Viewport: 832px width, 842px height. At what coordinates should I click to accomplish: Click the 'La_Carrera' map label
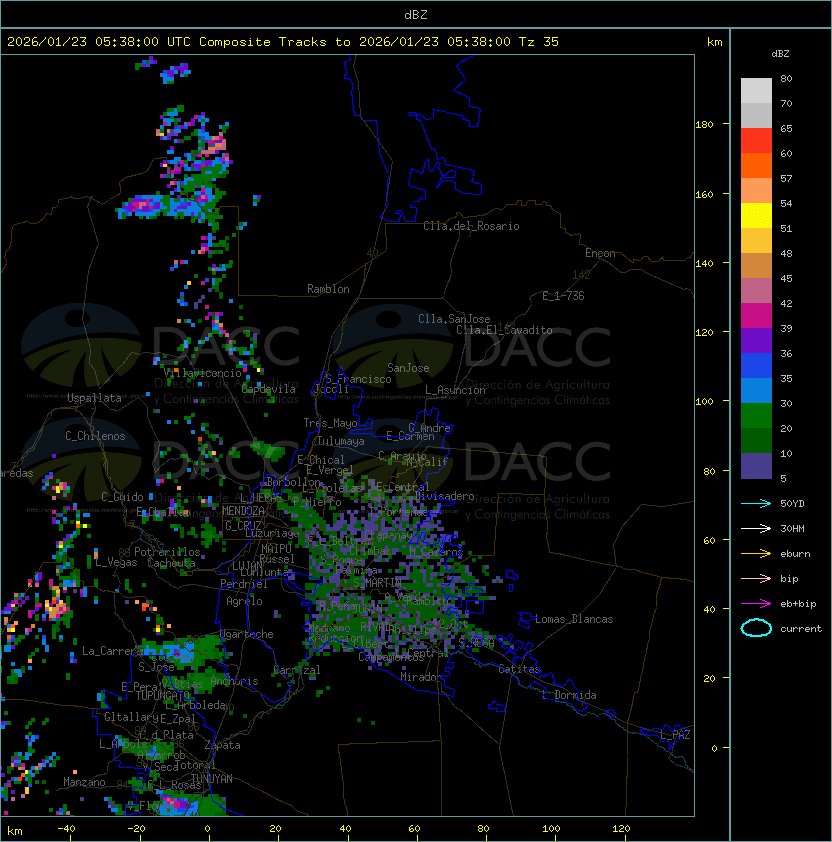[x=112, y=651]
